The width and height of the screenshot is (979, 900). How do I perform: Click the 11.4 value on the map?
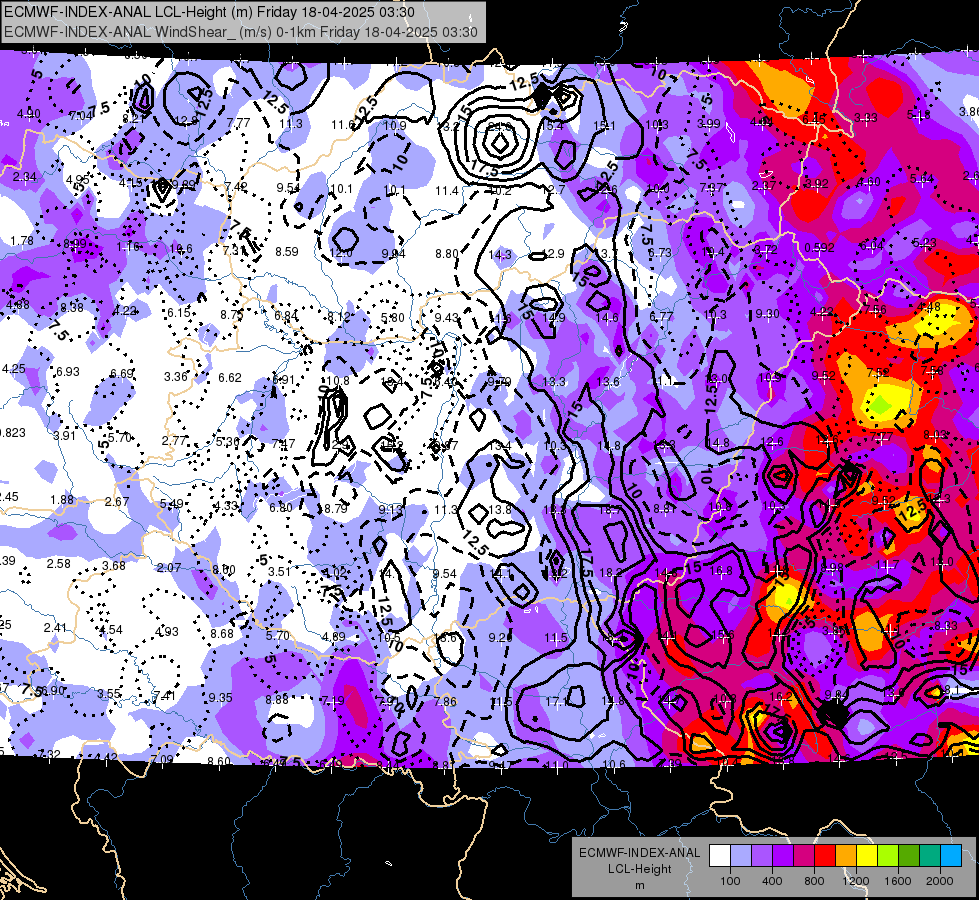[447, 190]
